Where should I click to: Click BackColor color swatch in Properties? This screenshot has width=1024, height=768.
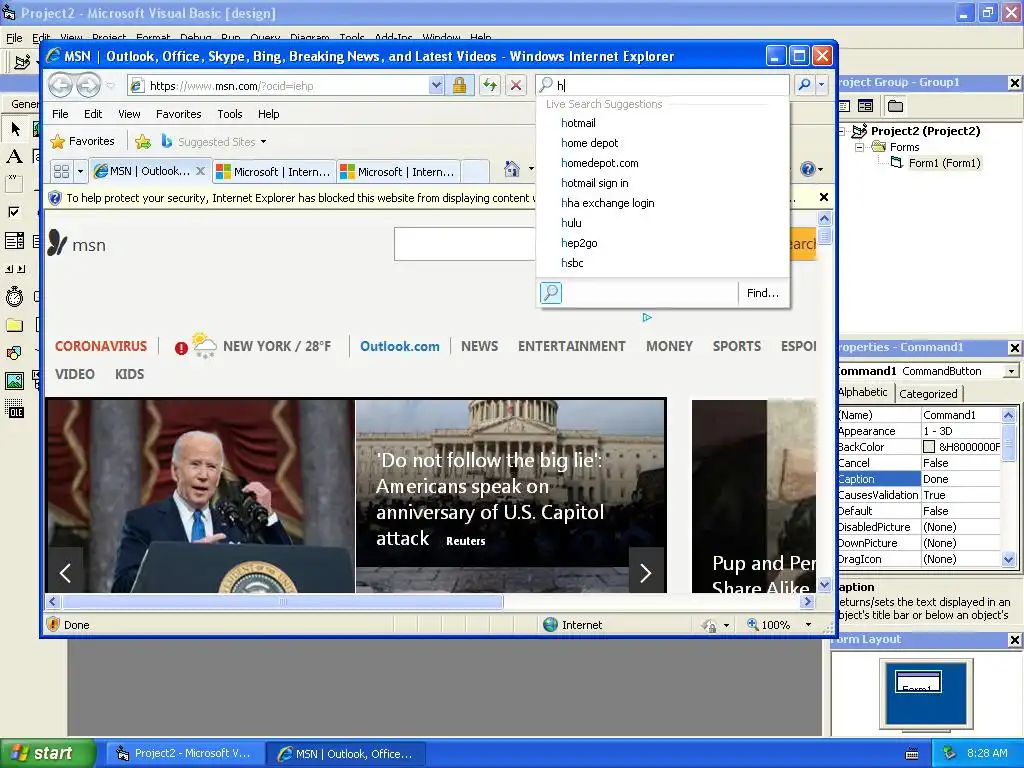click(x=929, y=447)
